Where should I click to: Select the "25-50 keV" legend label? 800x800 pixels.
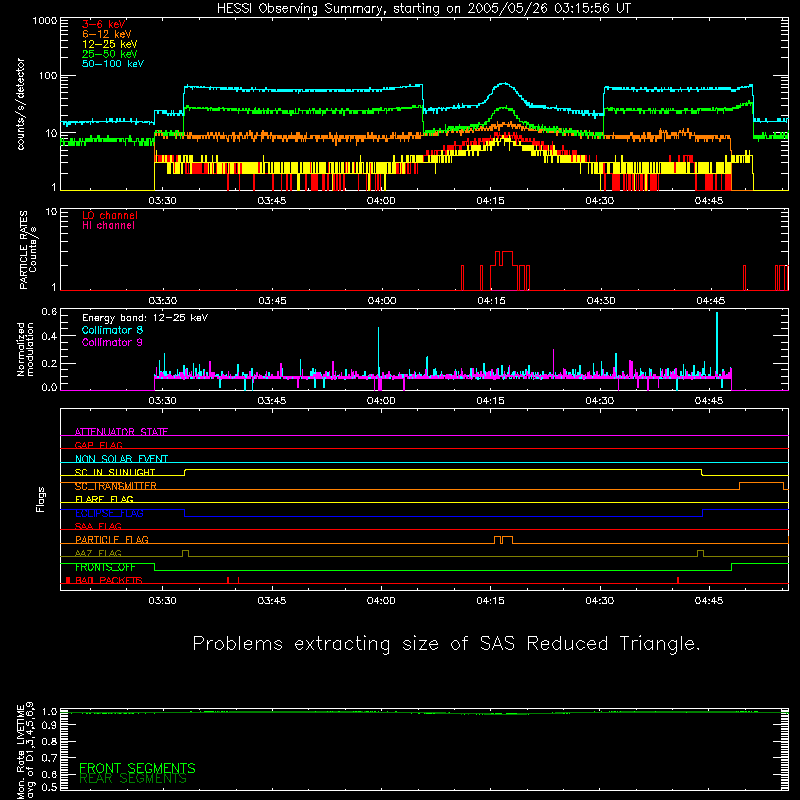[110, 54]
